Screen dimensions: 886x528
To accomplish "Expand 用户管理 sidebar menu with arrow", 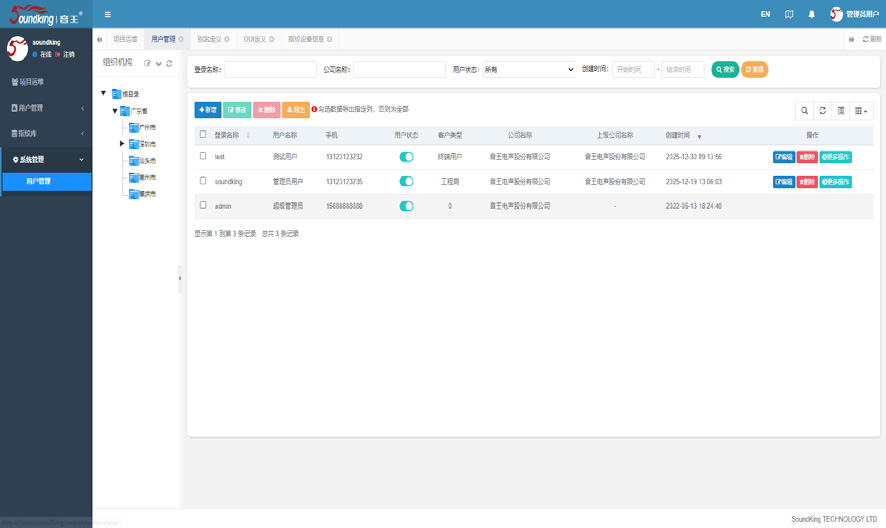I will click(x=46, y=107).
